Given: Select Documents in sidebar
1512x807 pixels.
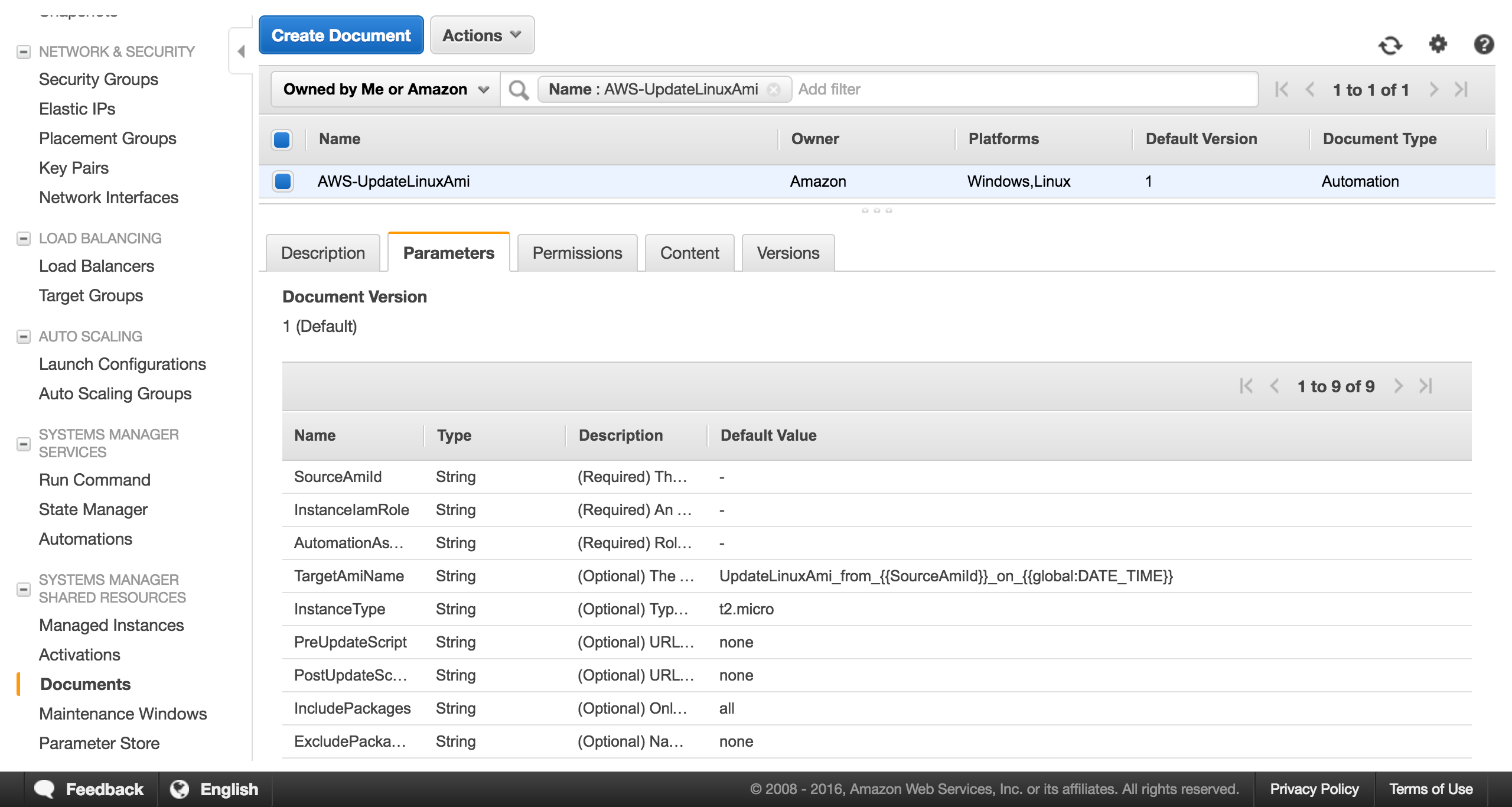Looking at the screenshot, I should point(86,685).
